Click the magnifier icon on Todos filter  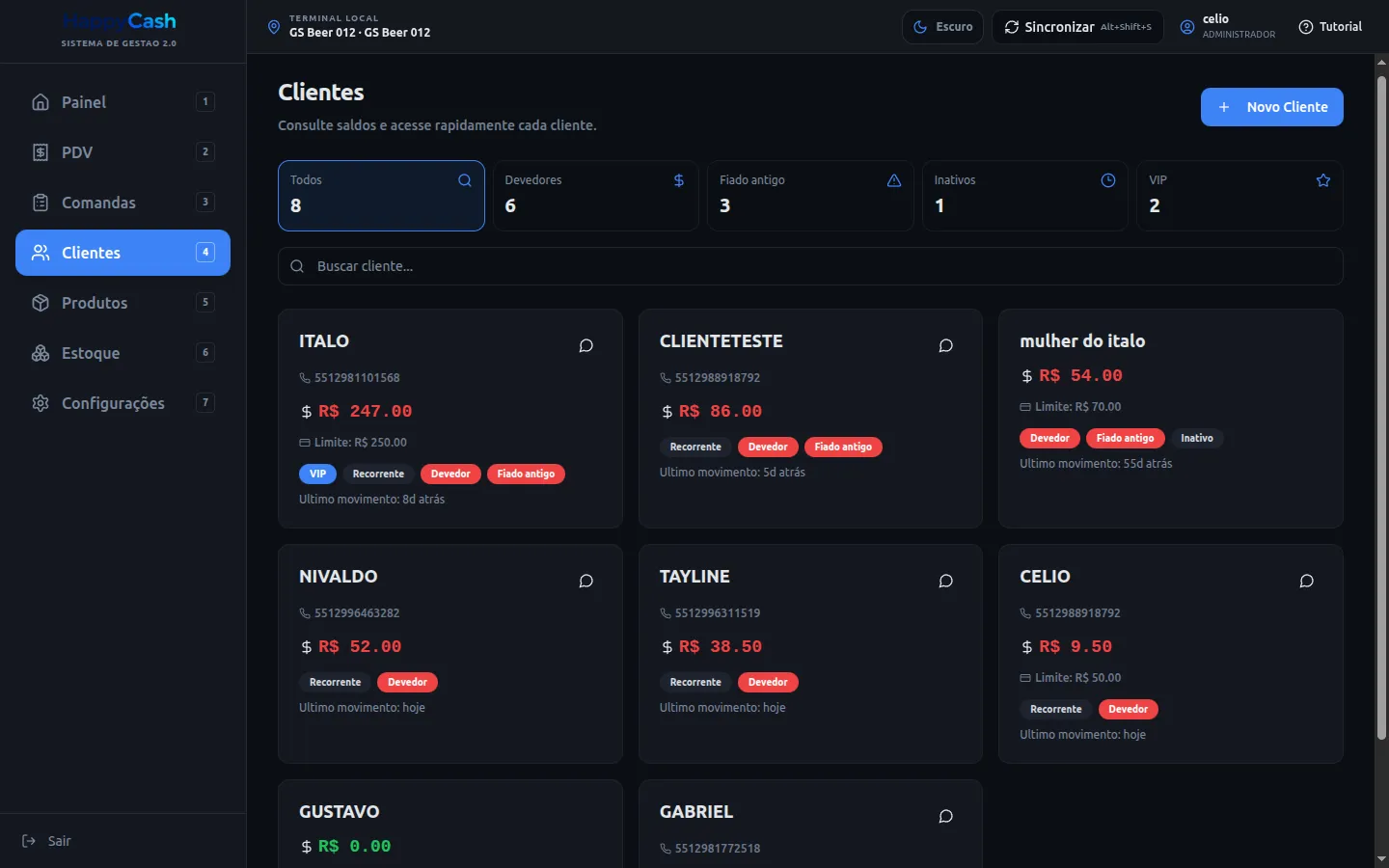465,180
